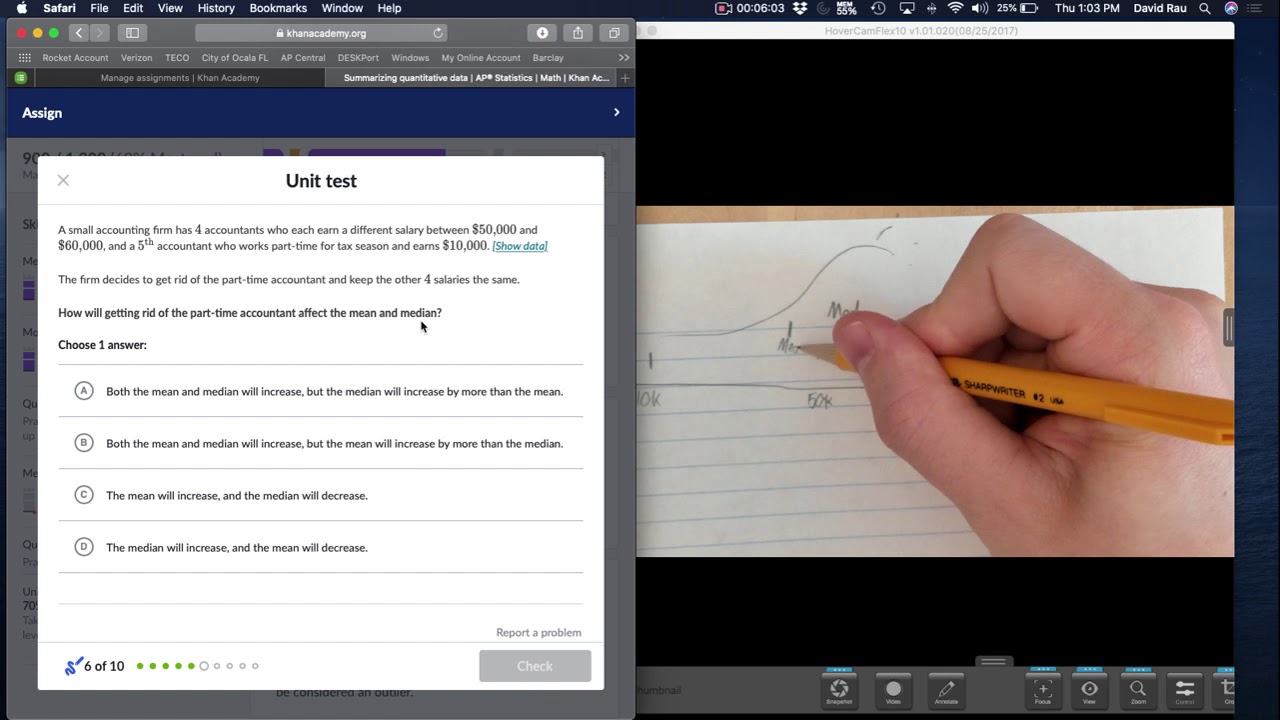Viewport: 1280px width, 720px height.
Task: Close the Unit test dialog
Action: [x=63, y=180]
